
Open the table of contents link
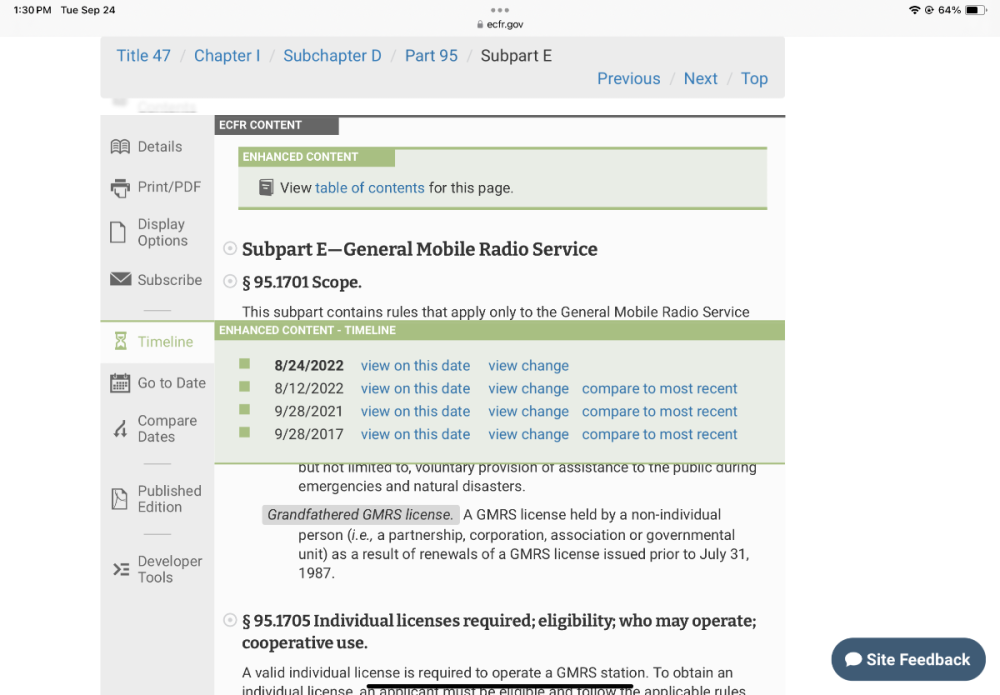point(369,188)
